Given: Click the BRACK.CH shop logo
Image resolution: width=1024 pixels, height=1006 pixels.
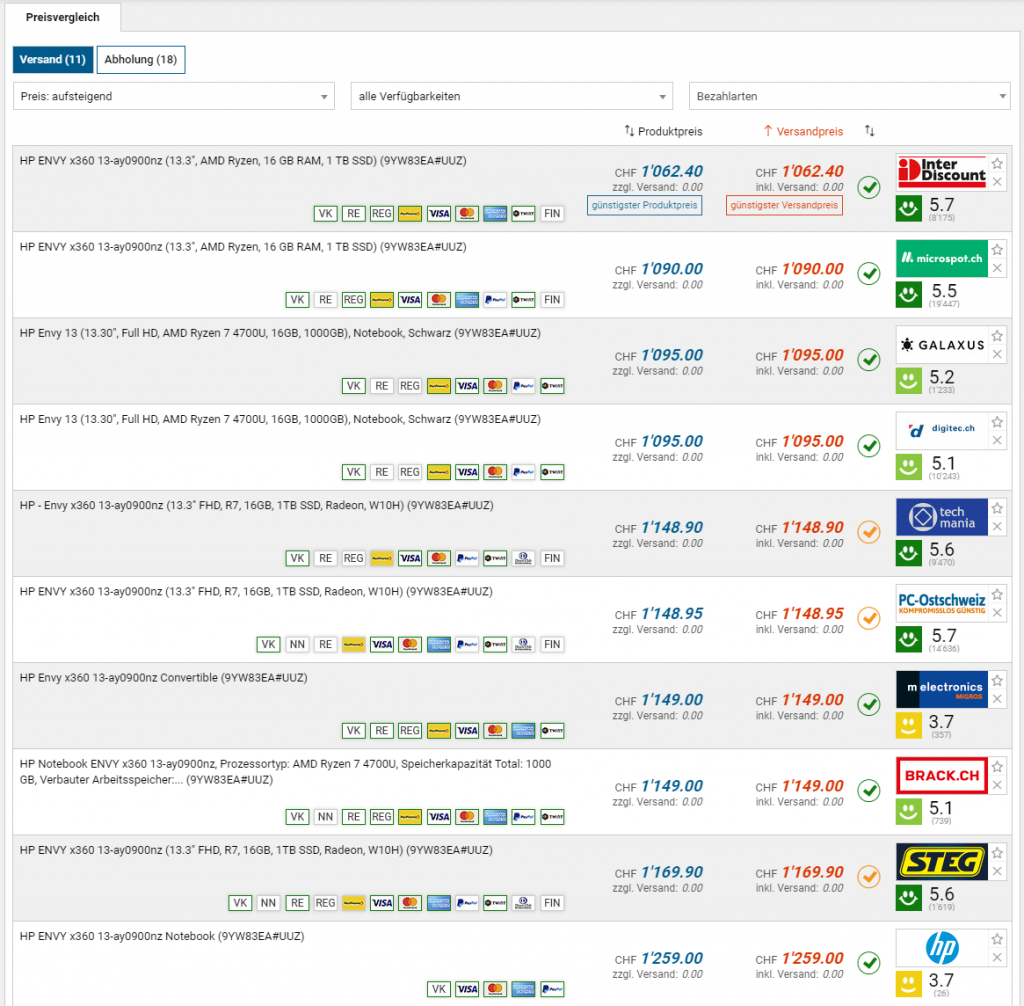Looking at the screenshot, I should (x=941, y=775).
